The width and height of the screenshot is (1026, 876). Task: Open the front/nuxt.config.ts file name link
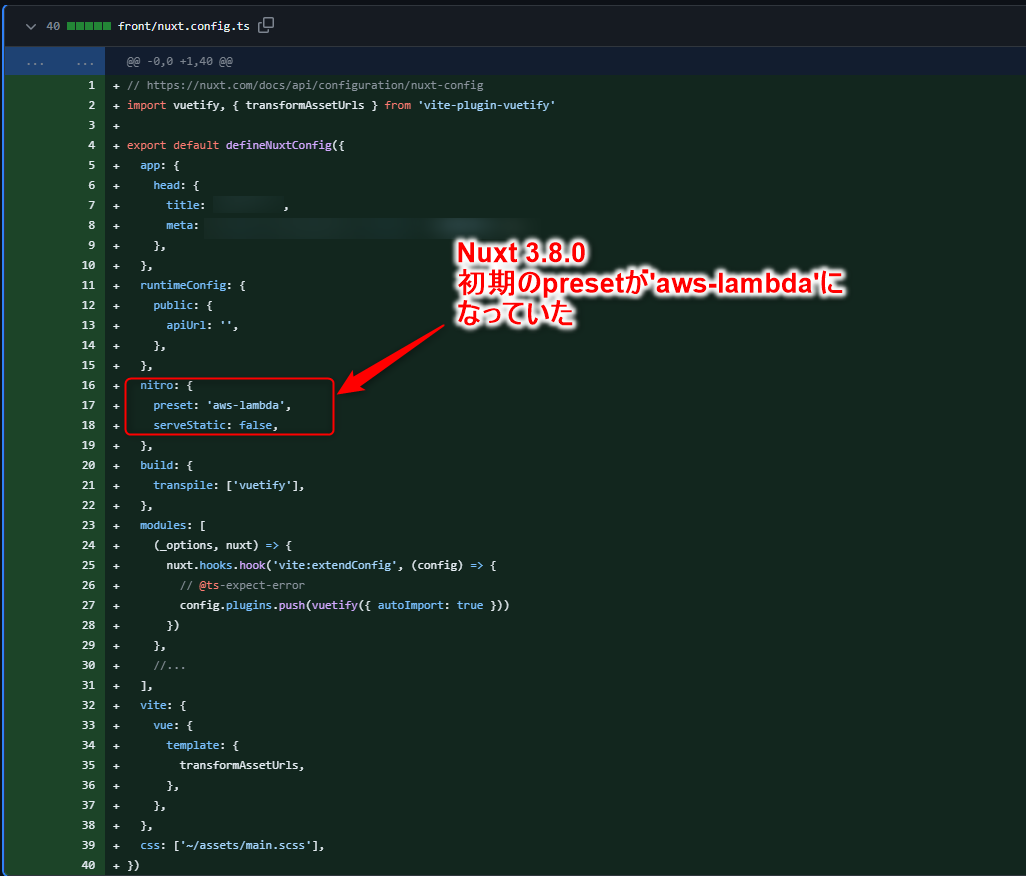point(183,26)
